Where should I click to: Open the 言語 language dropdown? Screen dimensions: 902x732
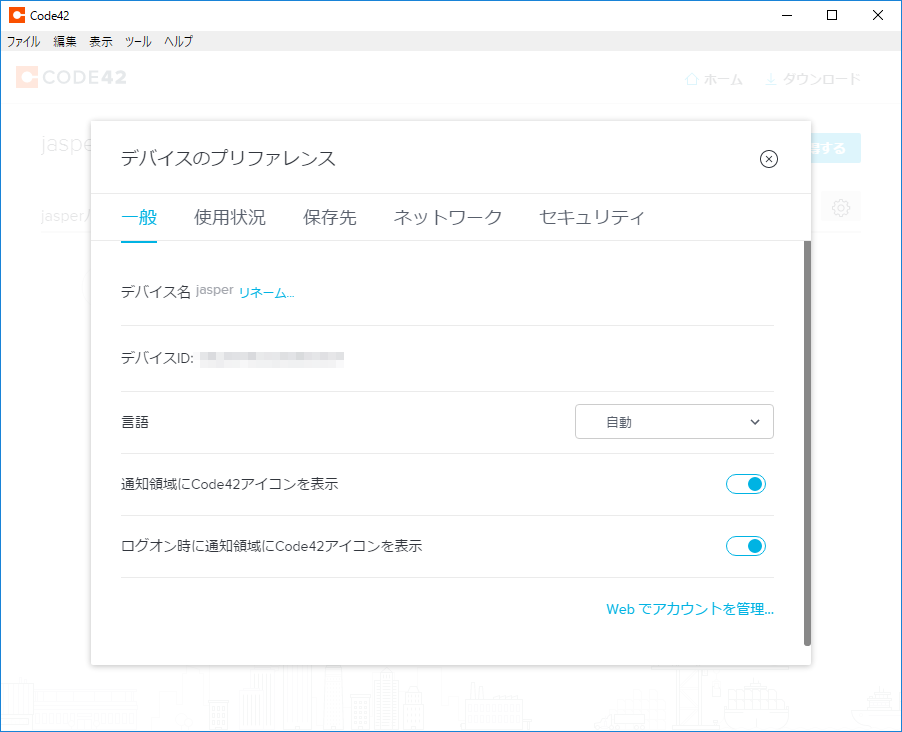[674, 422]
